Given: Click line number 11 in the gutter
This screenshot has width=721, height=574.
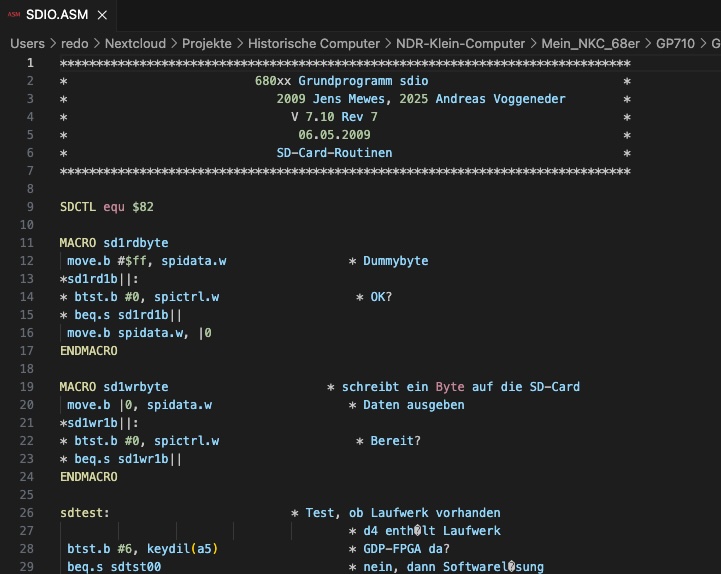Looking at the screenshot, I should point(27,243).
